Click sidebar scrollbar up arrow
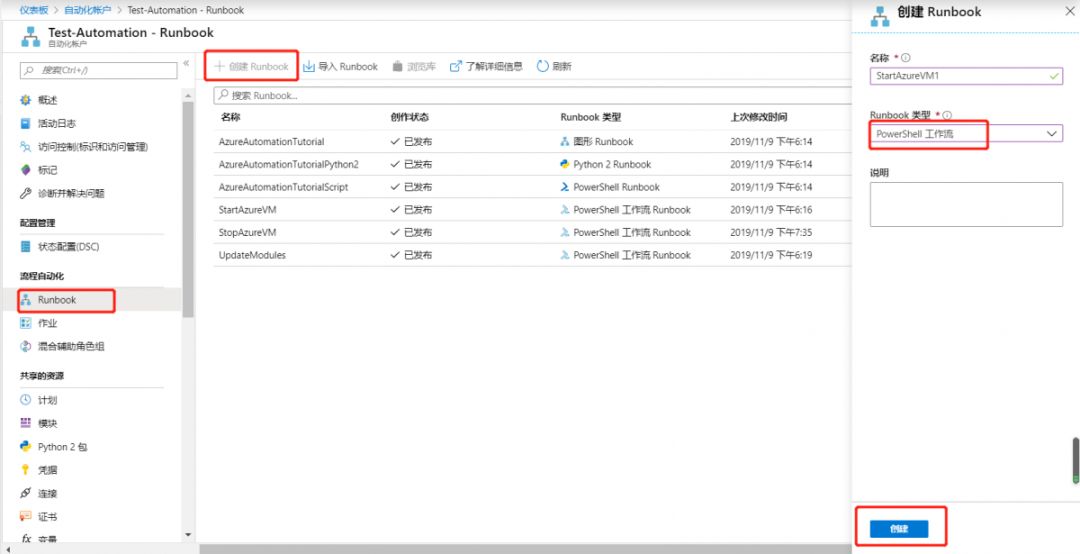 (188, 94)
